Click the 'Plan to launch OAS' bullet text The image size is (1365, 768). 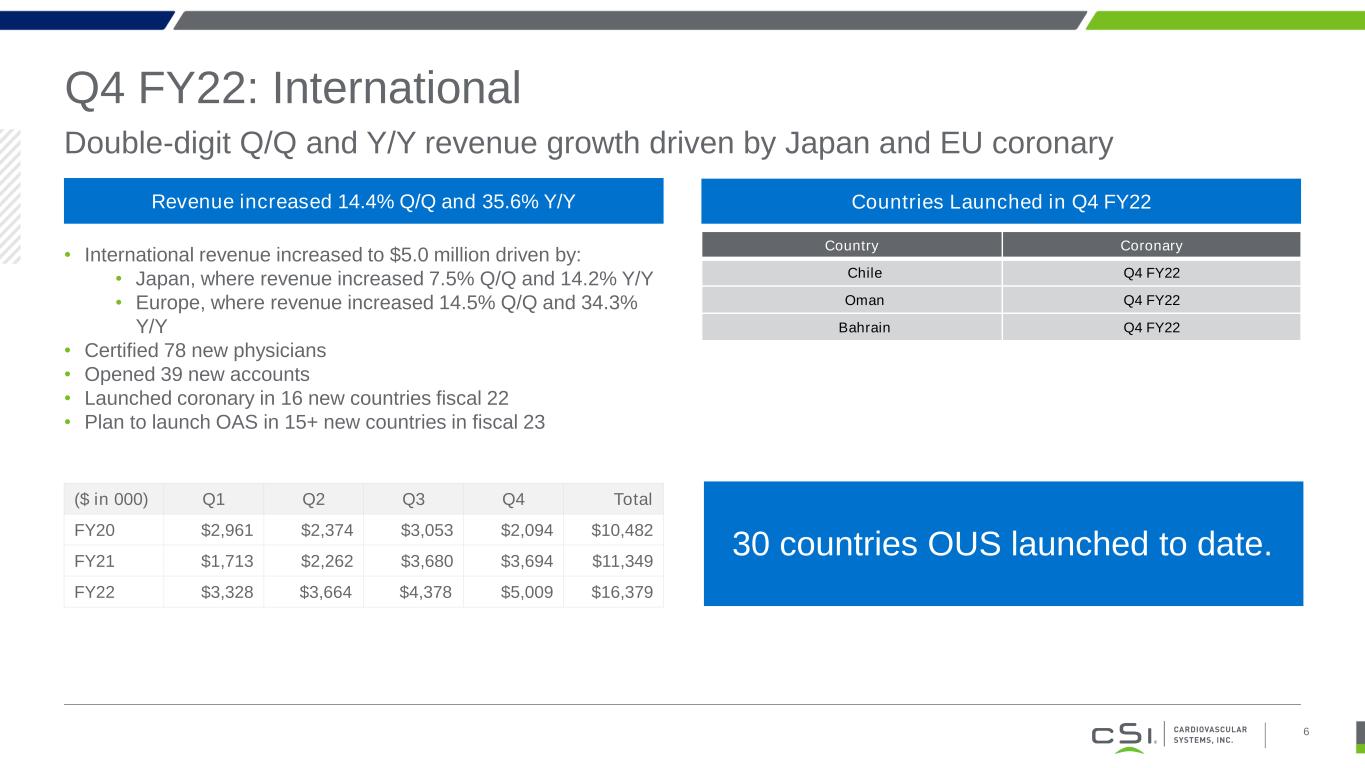(315, 422)
